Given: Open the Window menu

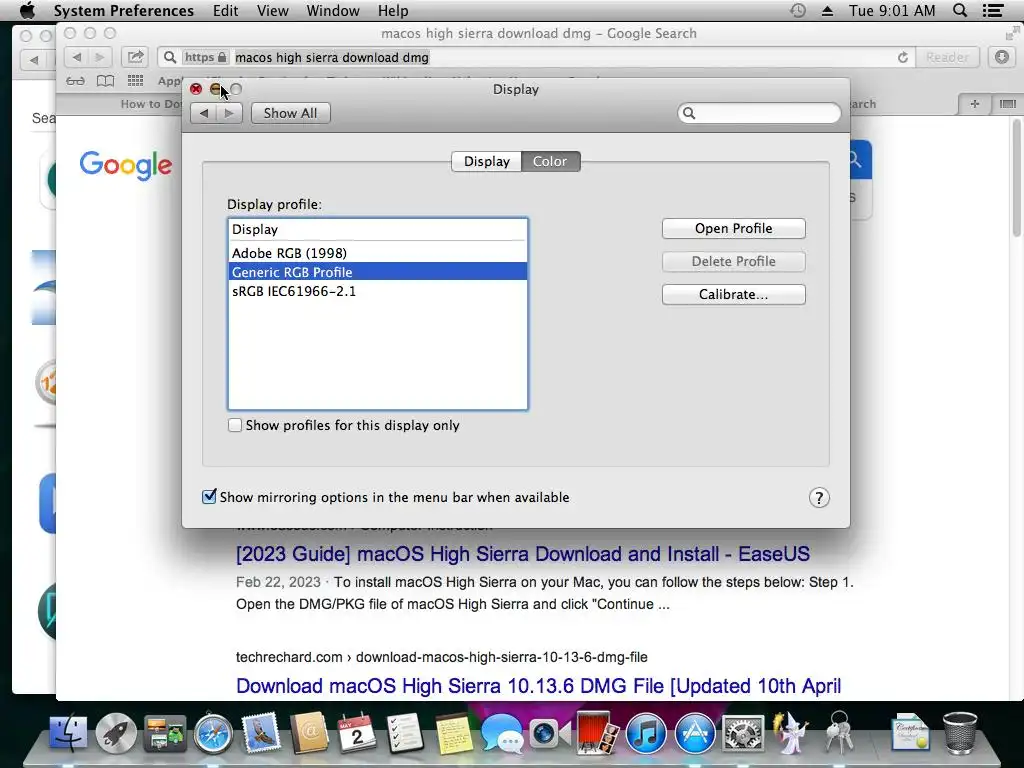Looking at the screenshot, I should (x=332, y=10).
